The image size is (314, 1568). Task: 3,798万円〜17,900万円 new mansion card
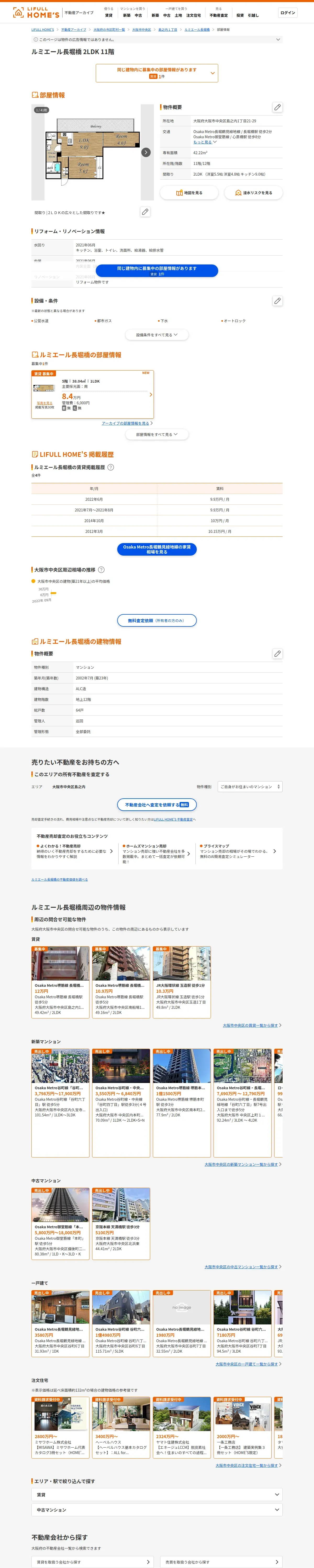(60, 1102)
